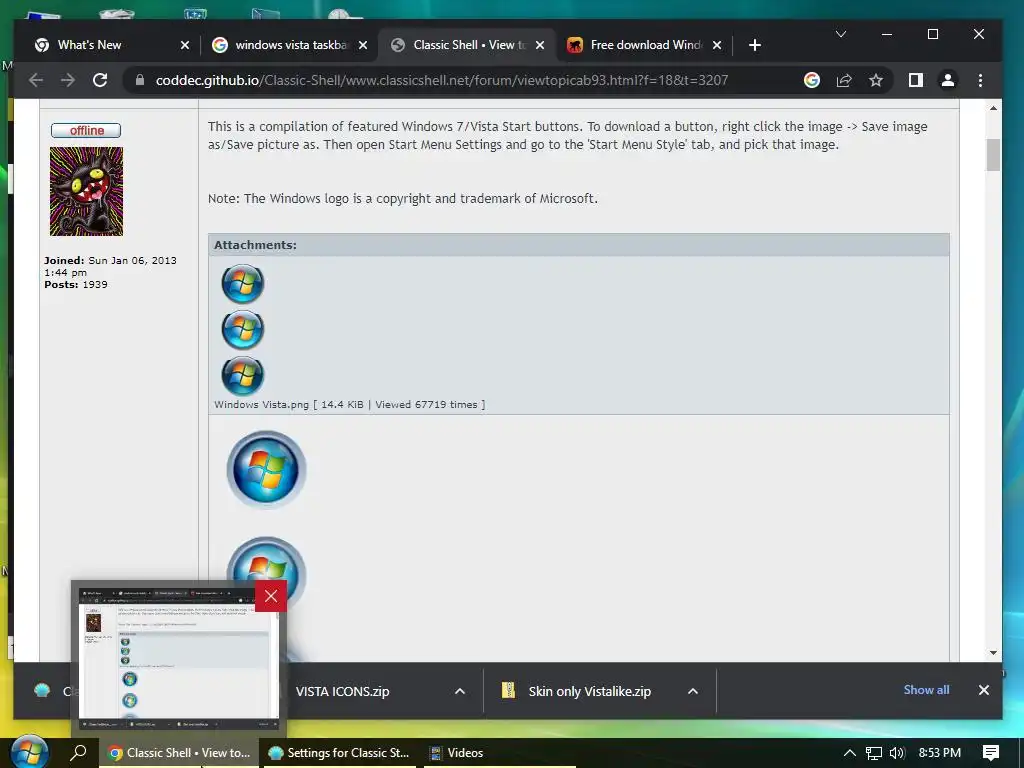Screen dimensions: 1024x768
Task: Select the Classic Shell • View topic tab
Action: click(x=469, y=45)
